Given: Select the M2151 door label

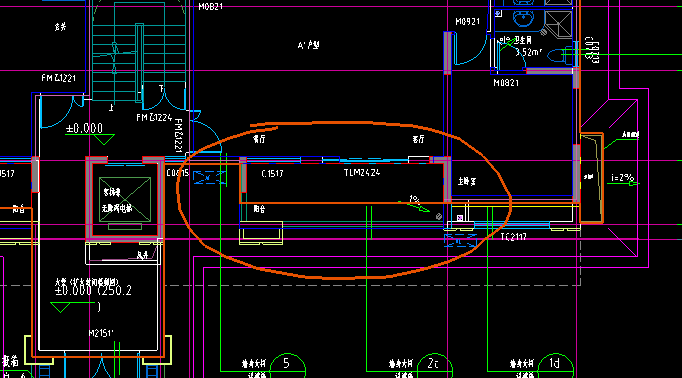Looking at the screenshot, I should (x=101, y=333).
